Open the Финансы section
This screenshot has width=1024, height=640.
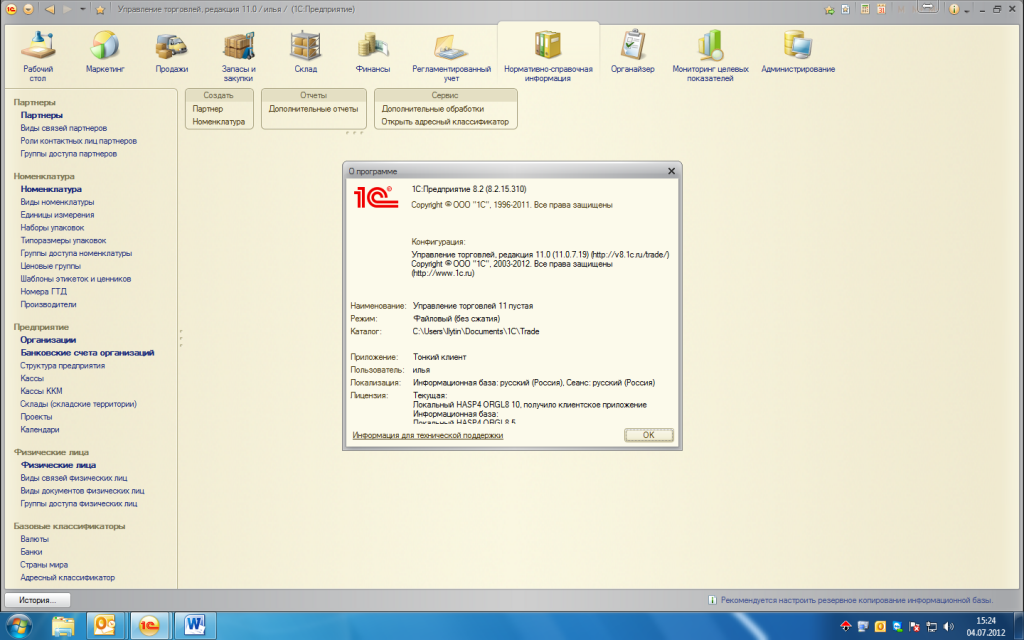[373, 52]
